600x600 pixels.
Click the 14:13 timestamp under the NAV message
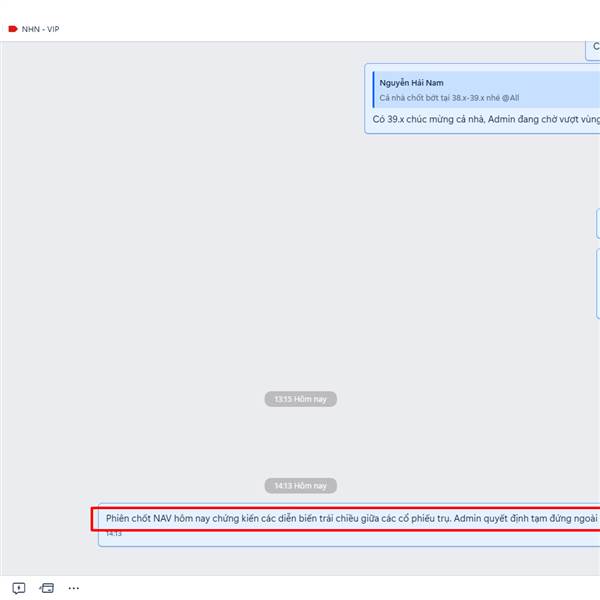click(114, 533)
